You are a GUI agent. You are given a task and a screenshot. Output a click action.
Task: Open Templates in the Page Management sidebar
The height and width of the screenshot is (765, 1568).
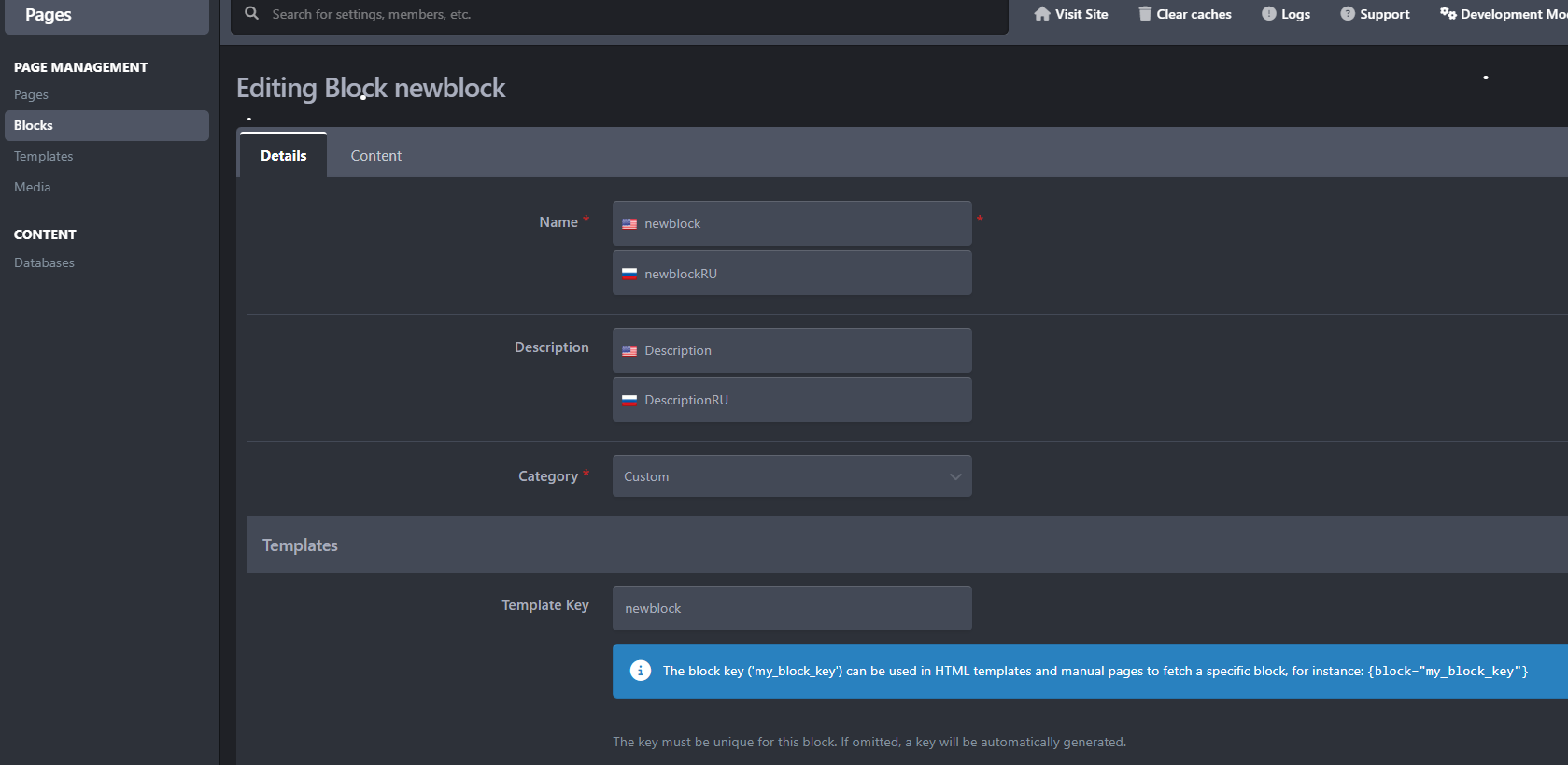point(43,157)
